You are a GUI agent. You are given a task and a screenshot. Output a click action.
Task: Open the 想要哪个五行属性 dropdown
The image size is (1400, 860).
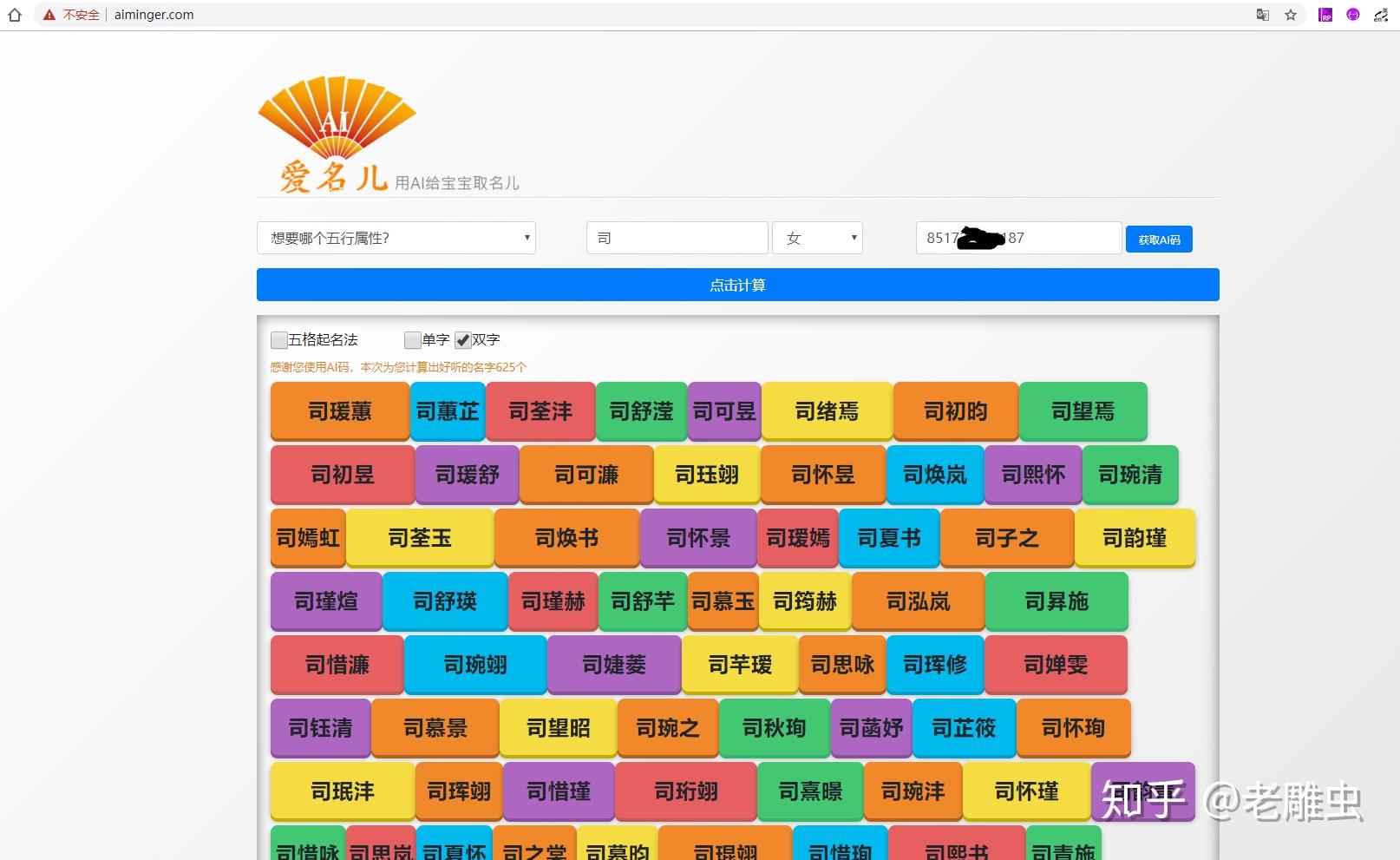pos(396,238)
